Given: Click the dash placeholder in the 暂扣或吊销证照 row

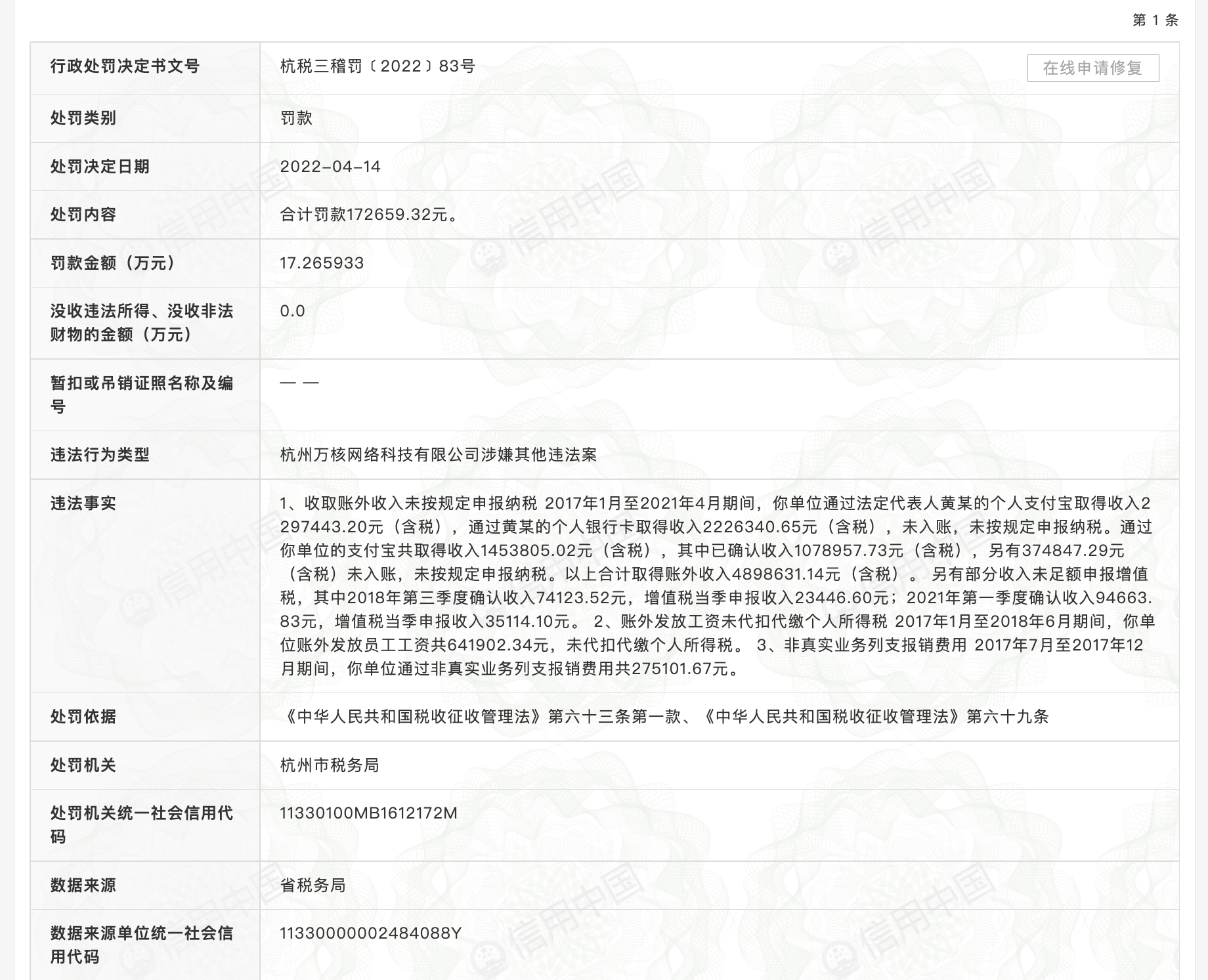Looking at the screenshot, I should click(x=299, y=383).
